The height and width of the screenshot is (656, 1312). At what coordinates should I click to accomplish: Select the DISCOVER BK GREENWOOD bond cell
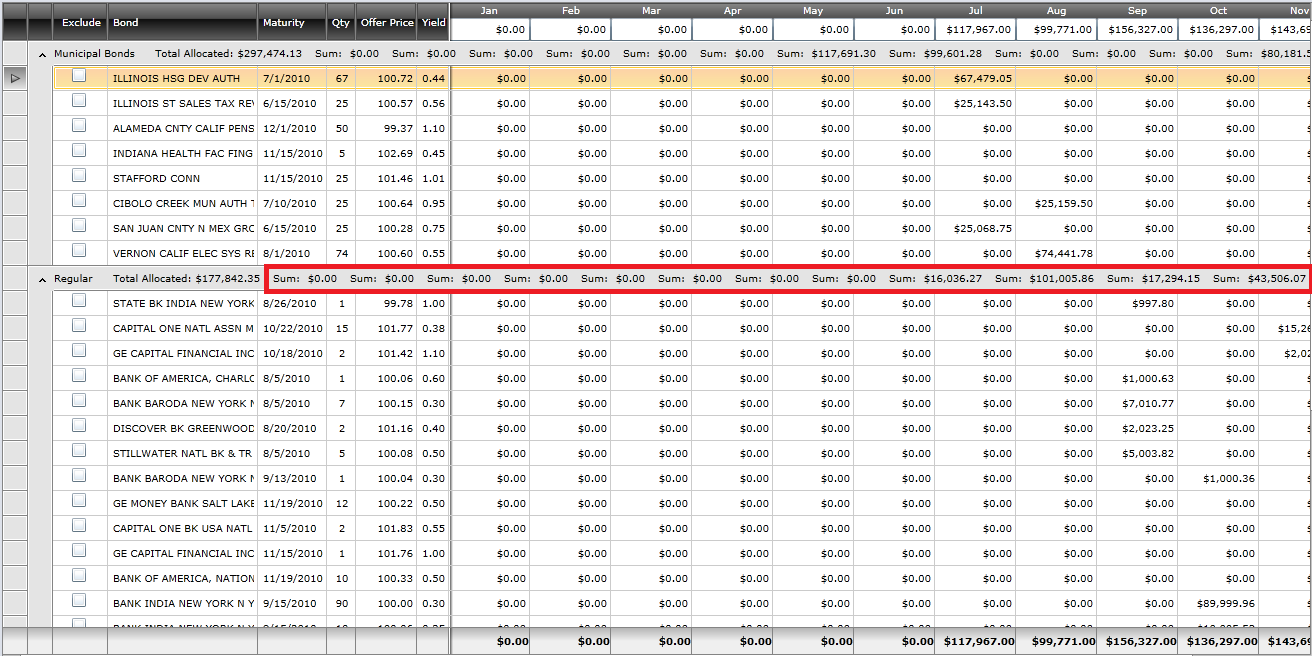tap(182, 429)
